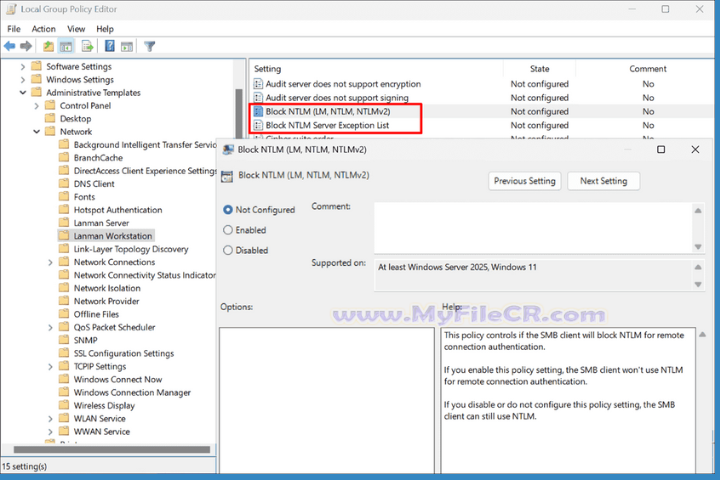Collapse the Administrative Templates node
Image resolution: width=720 pixels, height=480 pixels.
click(x=23, y=92)
